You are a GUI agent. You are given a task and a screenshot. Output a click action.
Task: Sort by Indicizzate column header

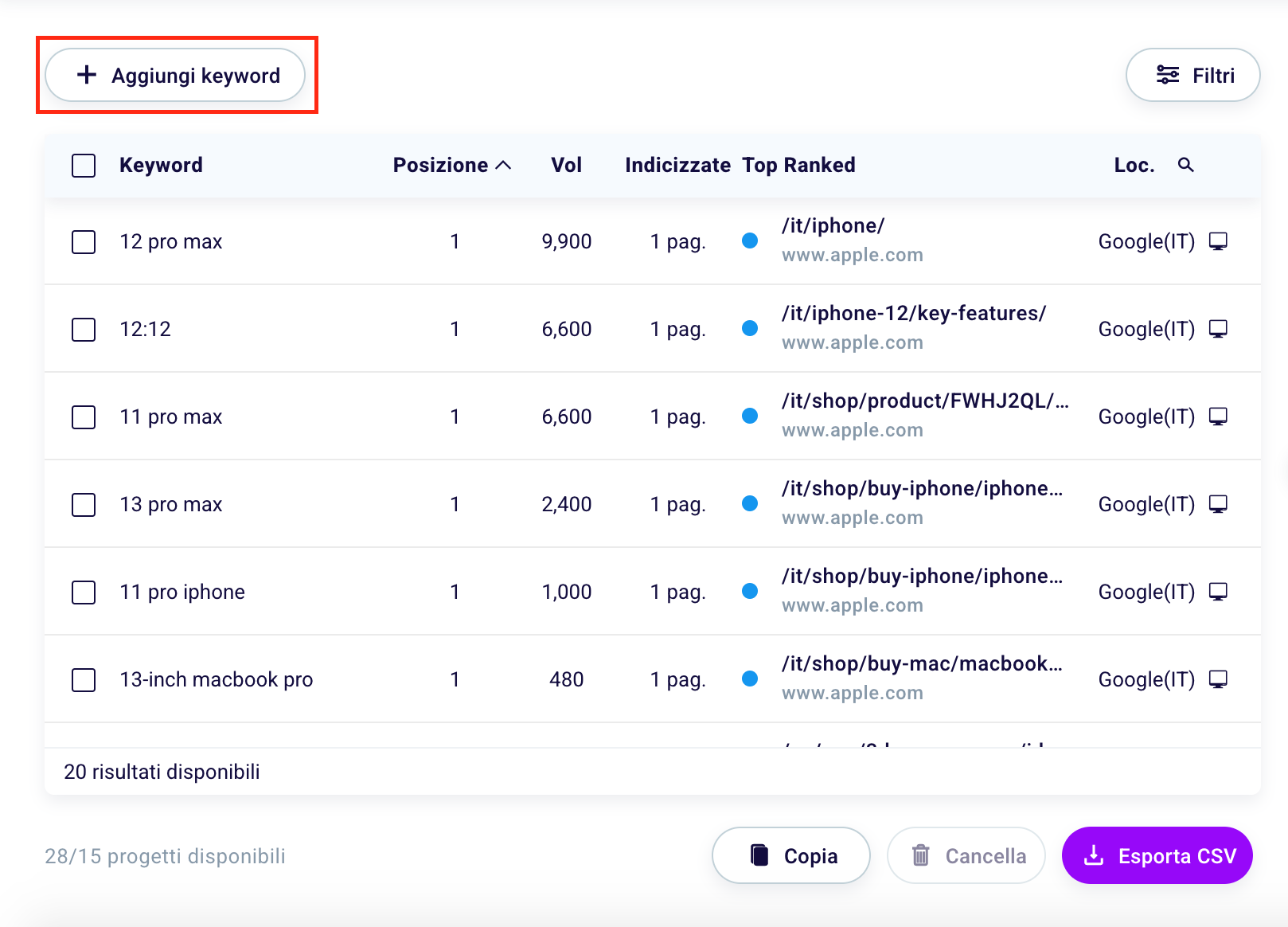click(677, 165)
